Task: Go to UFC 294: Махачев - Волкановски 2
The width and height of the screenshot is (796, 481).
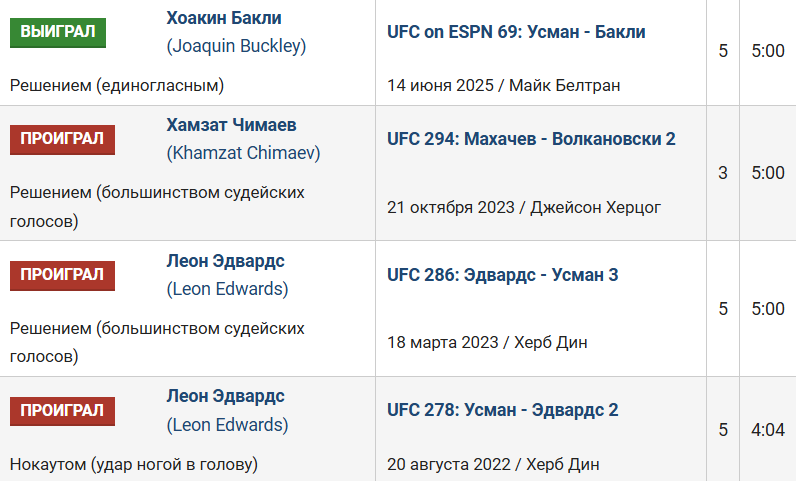Action: tap(531, 139)
